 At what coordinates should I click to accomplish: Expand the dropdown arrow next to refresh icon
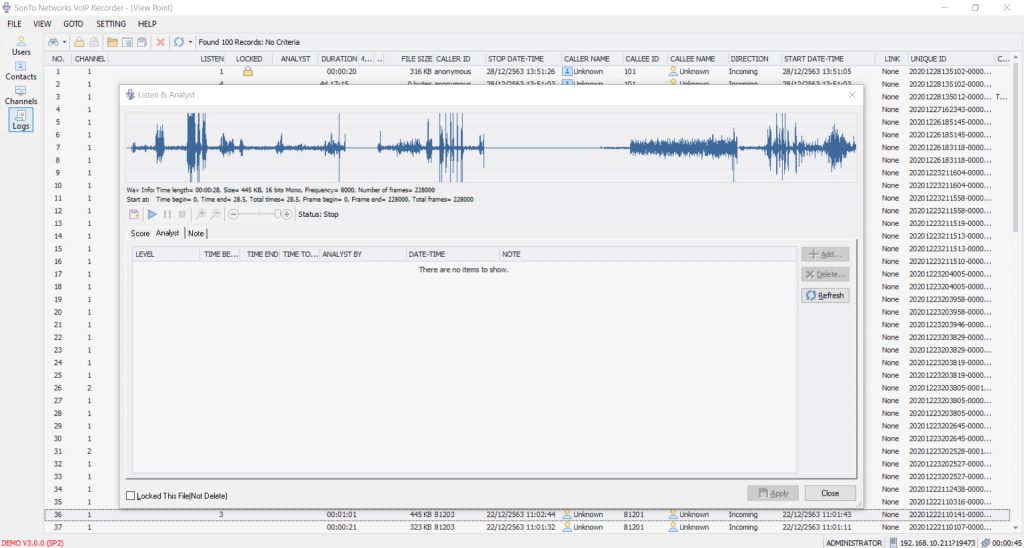pyautogui.click(x=191, y=42)
